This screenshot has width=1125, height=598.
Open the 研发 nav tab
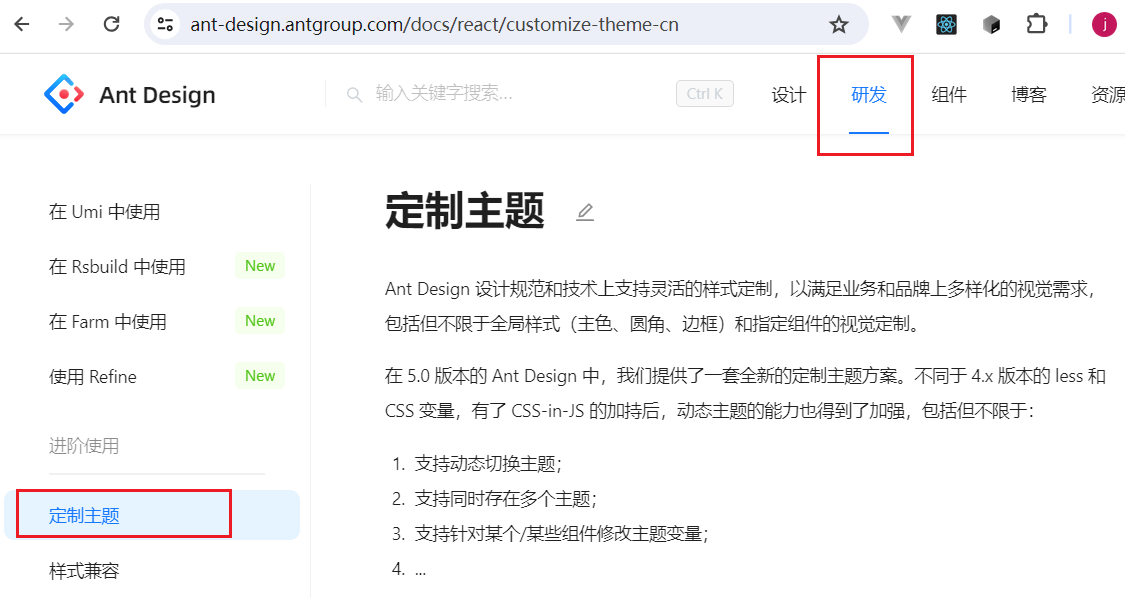(x=869, y=95)
